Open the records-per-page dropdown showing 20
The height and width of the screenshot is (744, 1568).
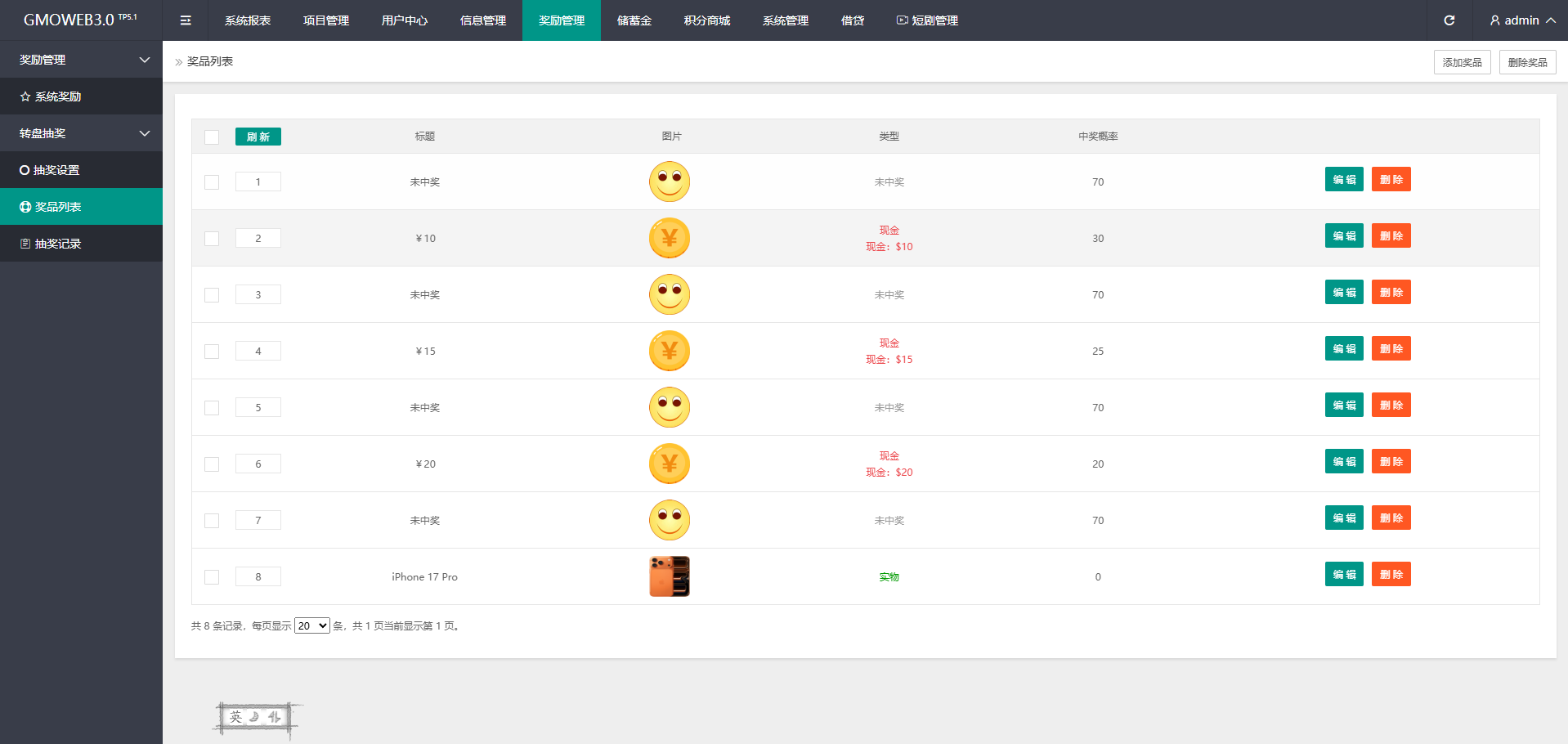pyautogui.click(x=311, y=626)
